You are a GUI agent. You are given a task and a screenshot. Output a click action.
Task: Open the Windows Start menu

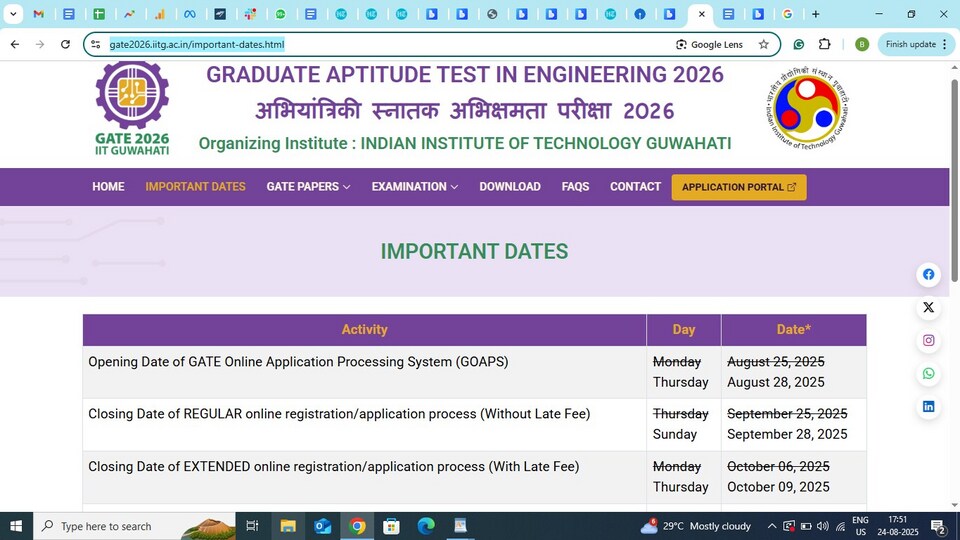click(x=16, y=526)
